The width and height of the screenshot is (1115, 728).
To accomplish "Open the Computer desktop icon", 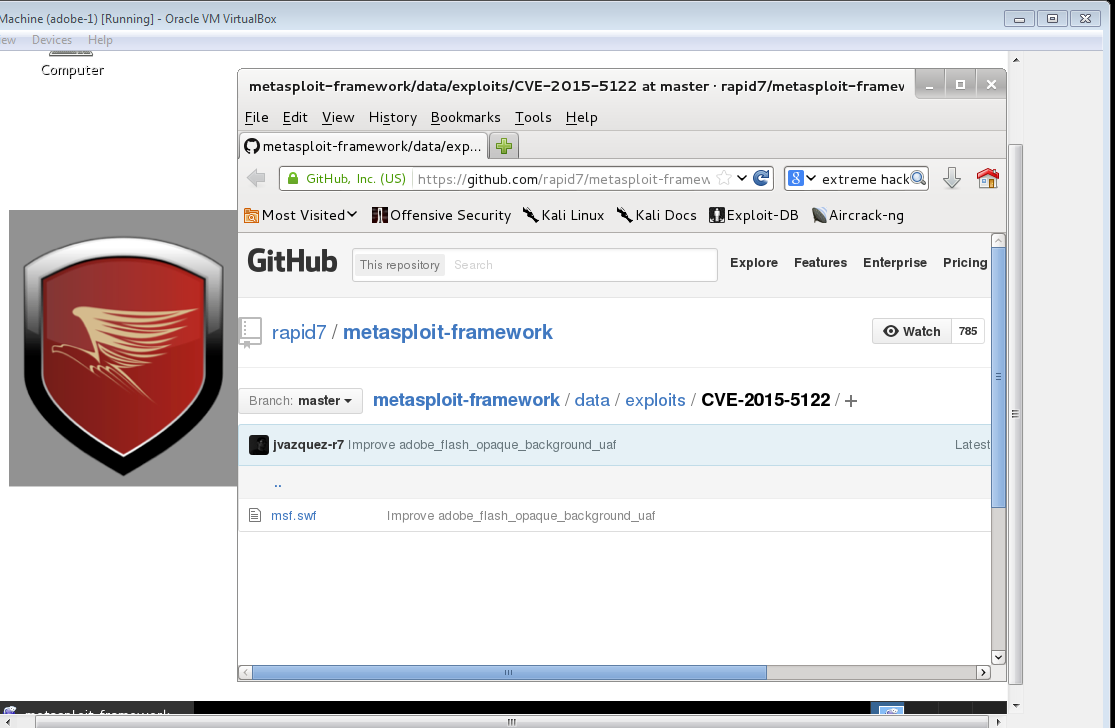I will click(x=72, y=64).
